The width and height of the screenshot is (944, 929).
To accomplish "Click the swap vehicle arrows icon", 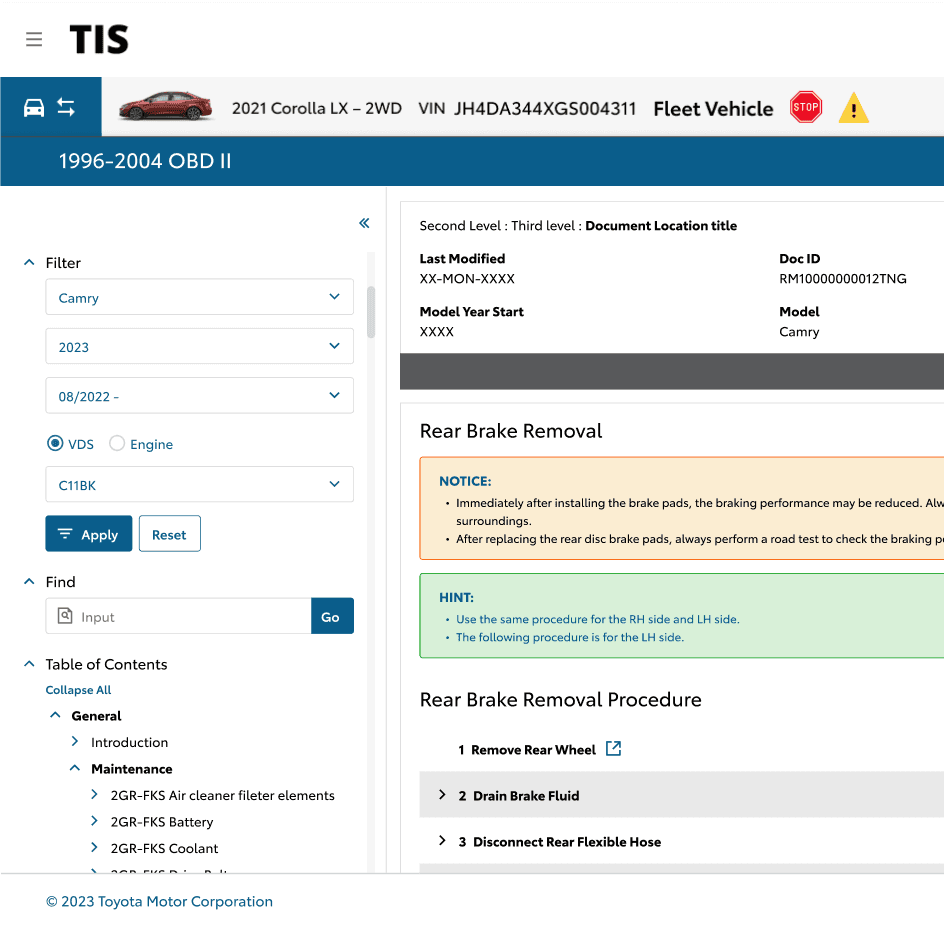I will (66, 108).
